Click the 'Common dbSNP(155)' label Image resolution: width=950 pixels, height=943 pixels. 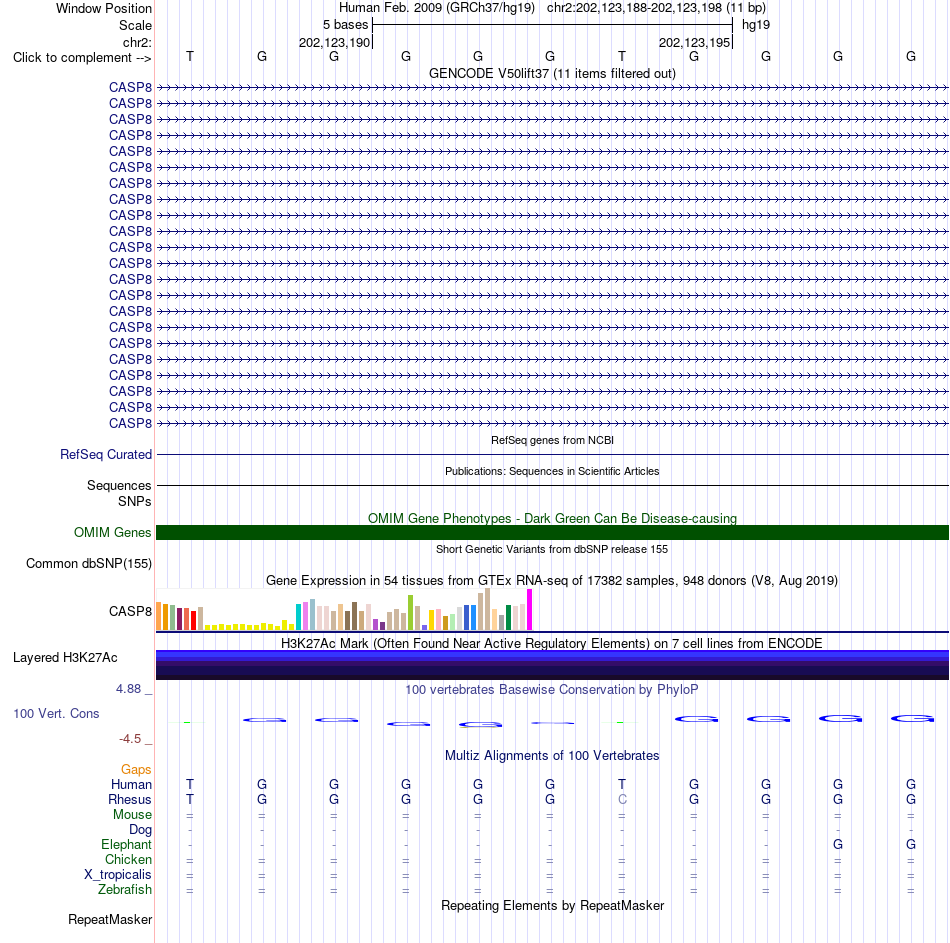click(89, 564)
